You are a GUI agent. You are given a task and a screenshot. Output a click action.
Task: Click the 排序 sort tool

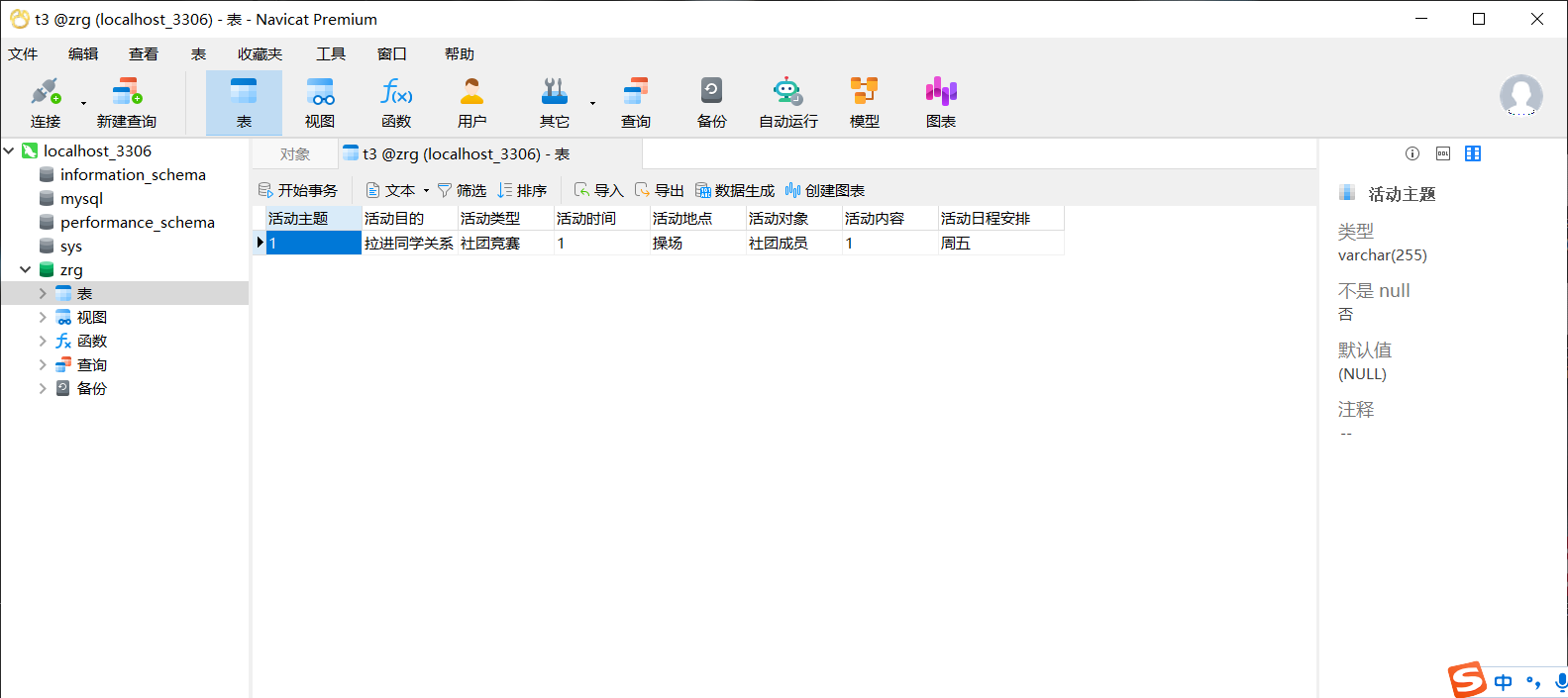[x=522, y=190]
